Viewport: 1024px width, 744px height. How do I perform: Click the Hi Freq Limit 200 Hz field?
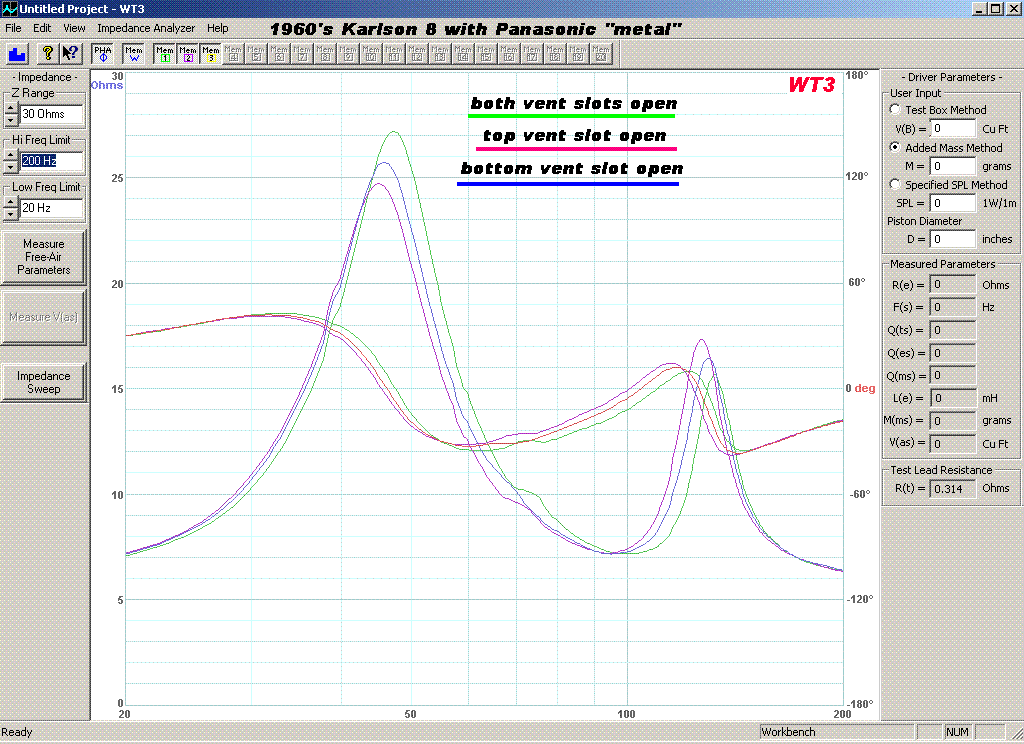click(51, 161)
